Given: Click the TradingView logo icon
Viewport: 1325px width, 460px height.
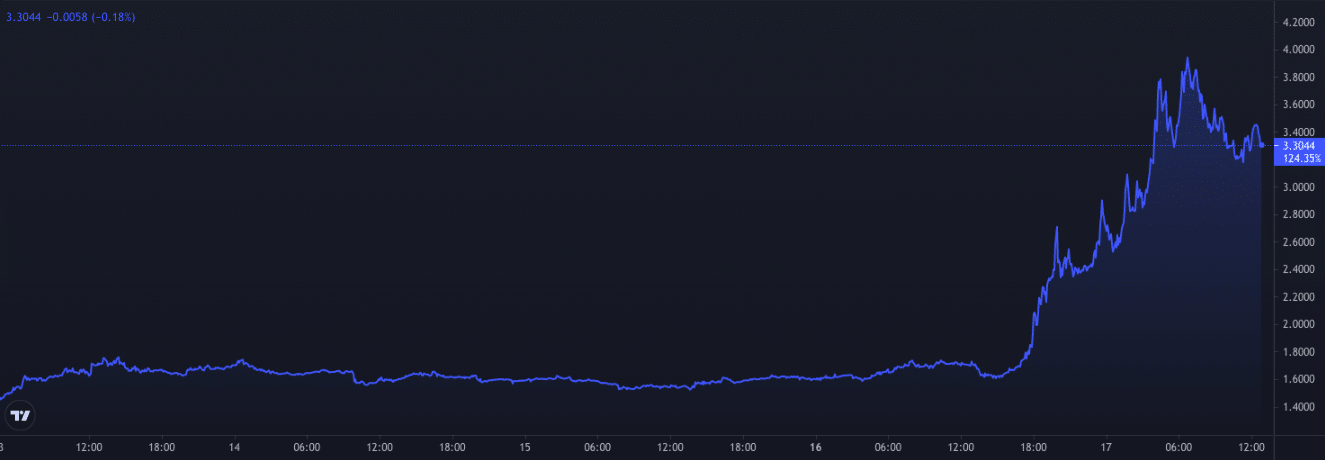Looking at the screenshot, I should 18,415.
